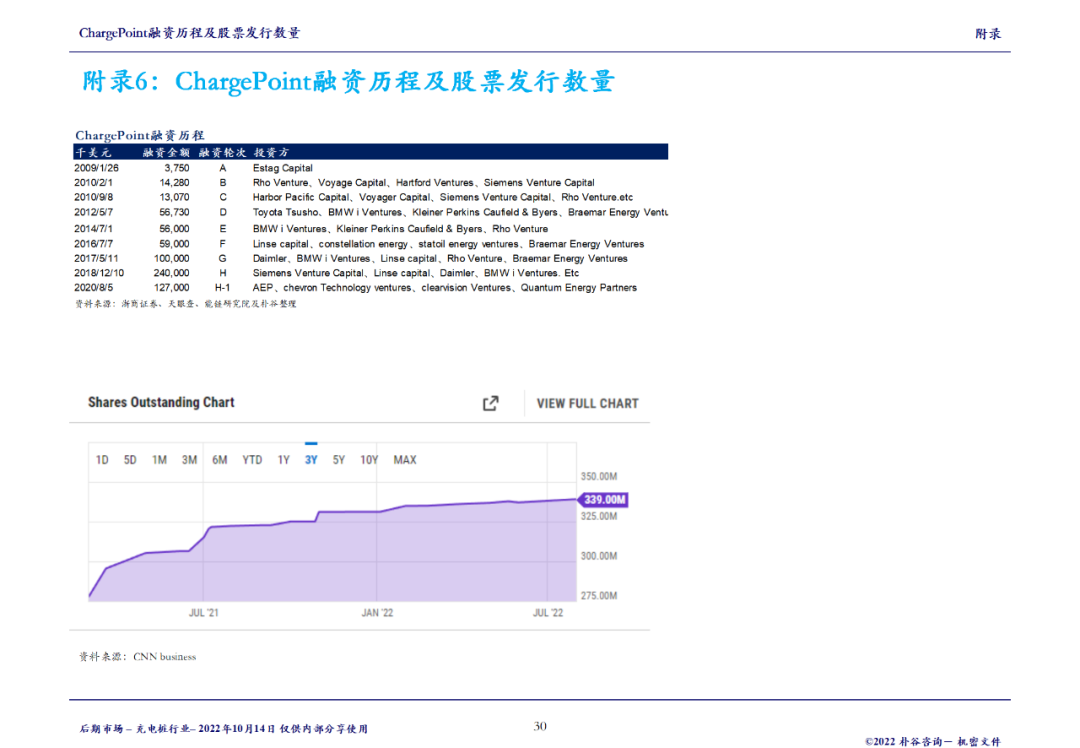Click the date cell 2020/8/5

(94, 287)
